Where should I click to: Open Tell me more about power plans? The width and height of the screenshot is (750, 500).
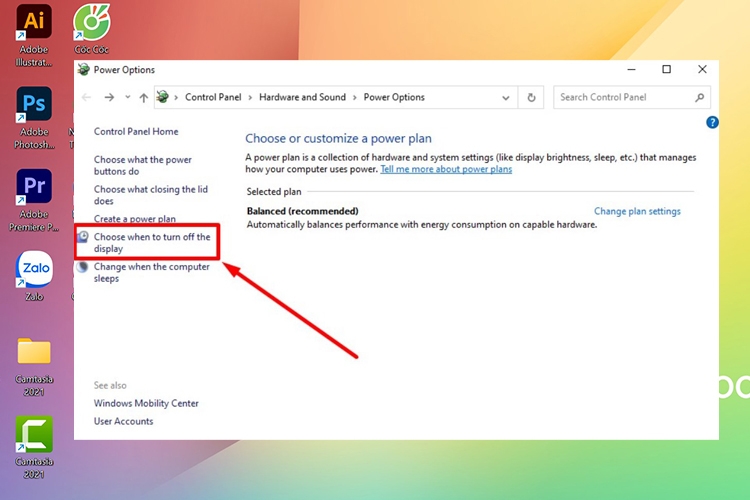coord(446,169)
